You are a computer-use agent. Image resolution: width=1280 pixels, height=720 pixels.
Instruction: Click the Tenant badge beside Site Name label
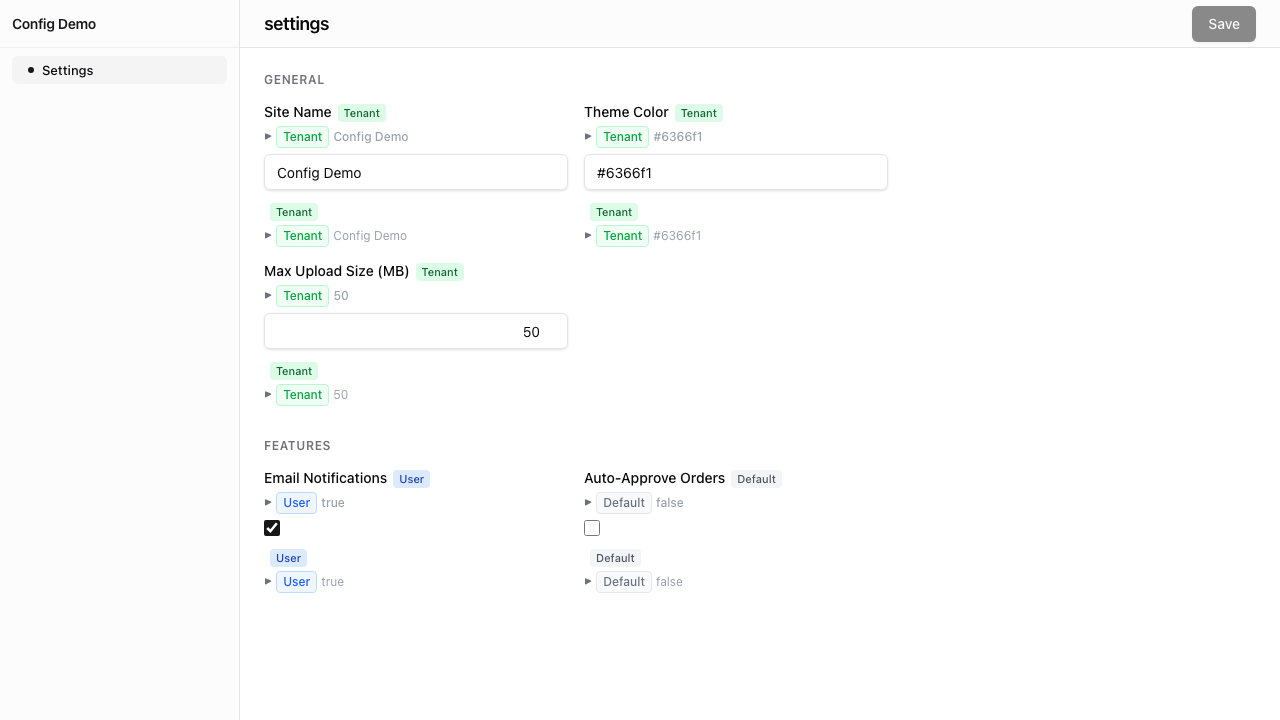click(x=361, y=113)
